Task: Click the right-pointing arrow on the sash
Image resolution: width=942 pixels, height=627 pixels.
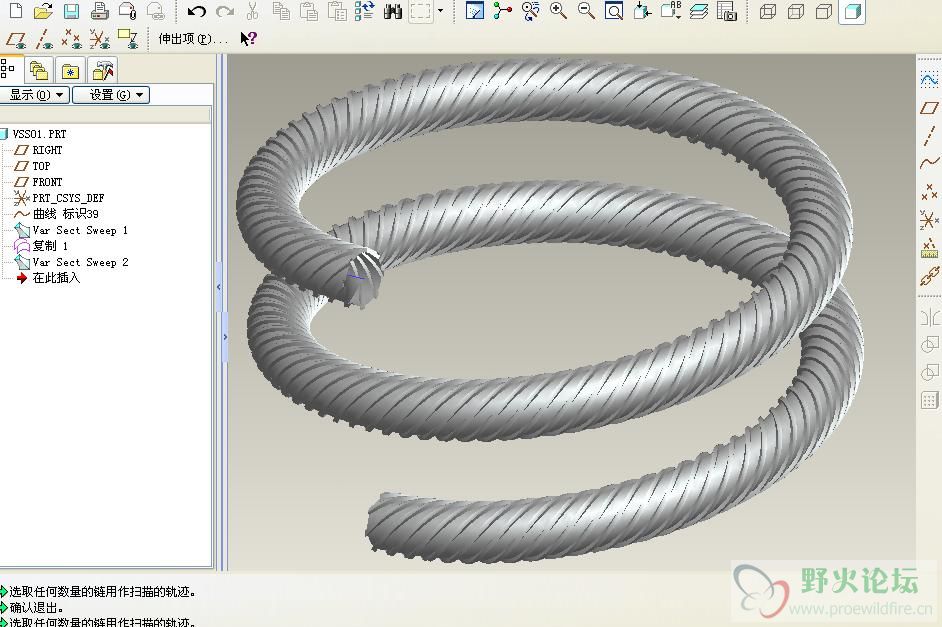Action: point(225,337)
